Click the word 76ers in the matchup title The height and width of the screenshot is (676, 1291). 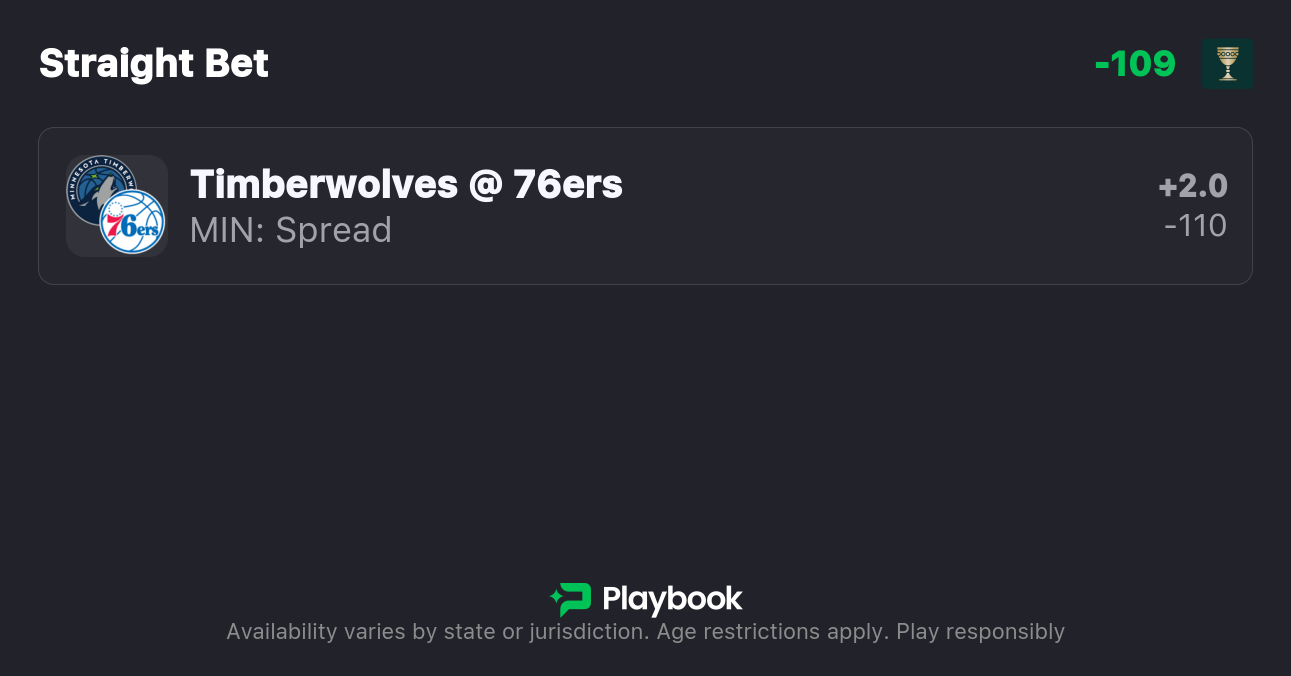[x=568, y=185]
